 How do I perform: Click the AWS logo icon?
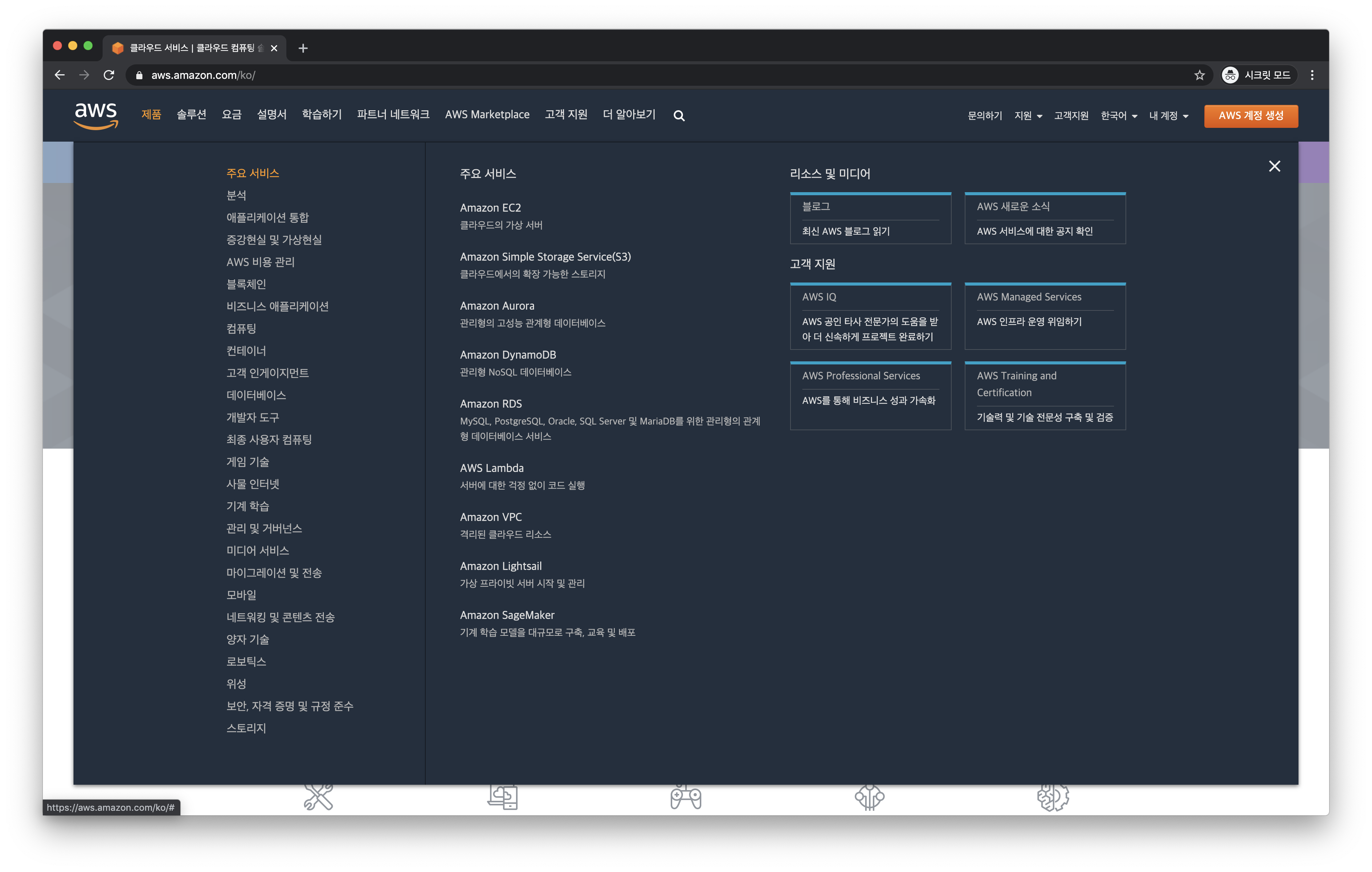click(x=96, y=115)
